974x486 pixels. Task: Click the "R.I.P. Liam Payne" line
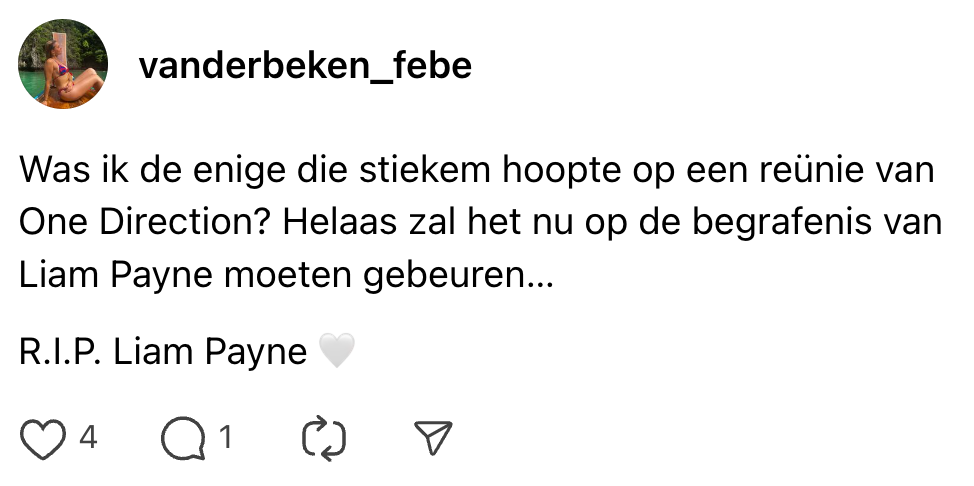click(x=163, y=352)
